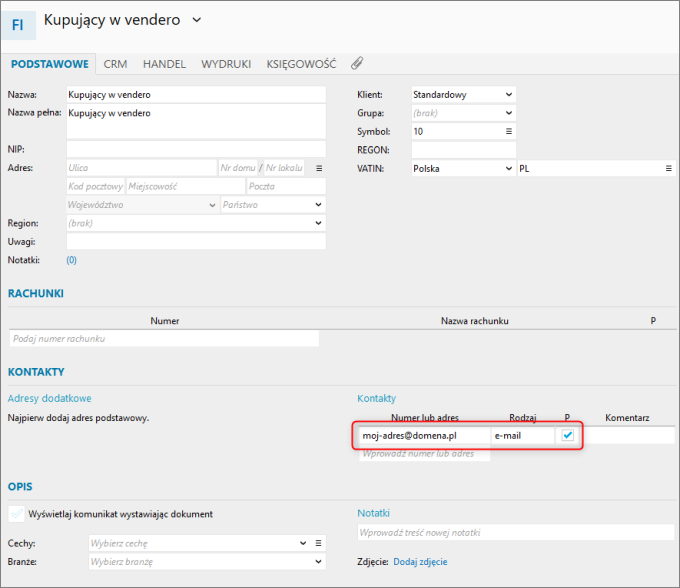The width and height of the screenshot is (680, 588).
Task: Expand the title chevron beside Kupujący w vendero
Action: pyautogui.click(x=196, y=20)
